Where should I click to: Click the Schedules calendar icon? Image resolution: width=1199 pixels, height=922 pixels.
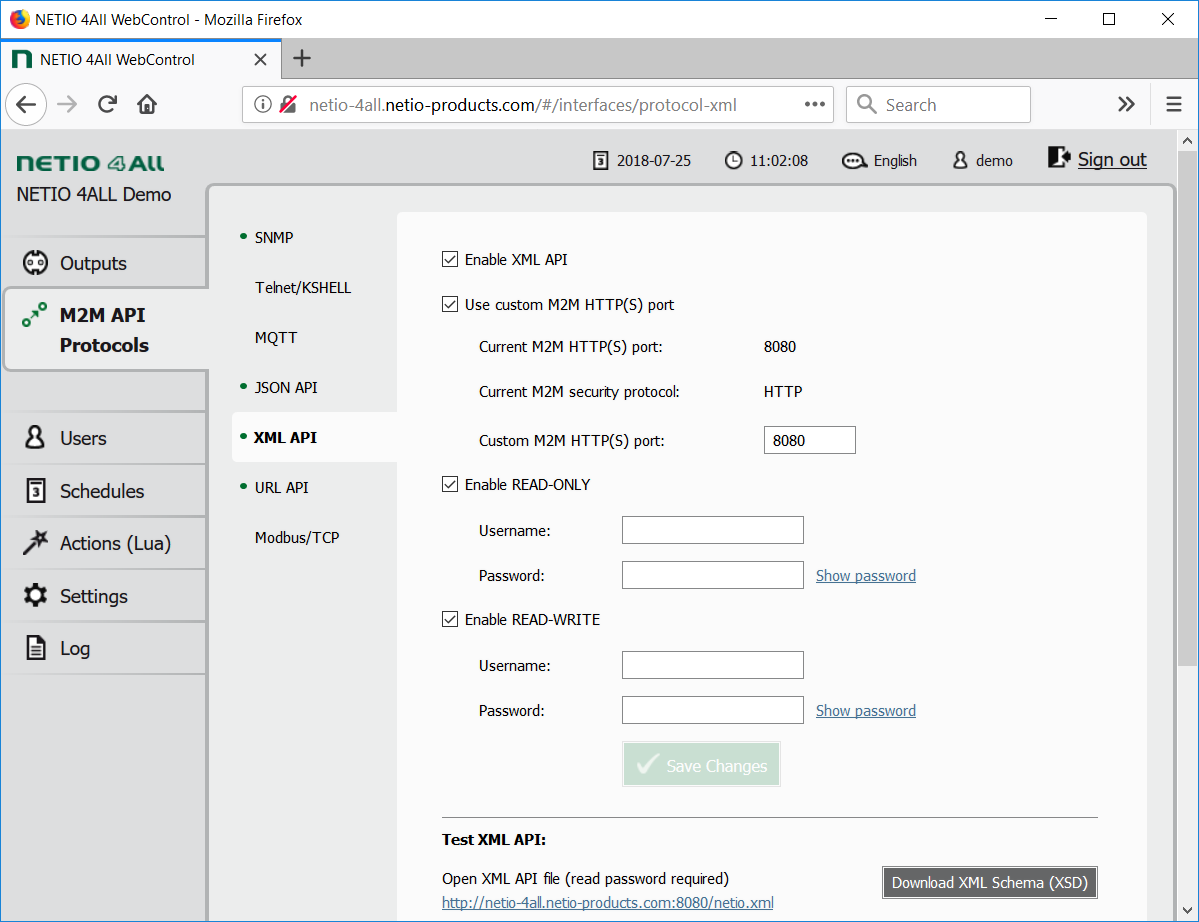(x=36, y=490)
